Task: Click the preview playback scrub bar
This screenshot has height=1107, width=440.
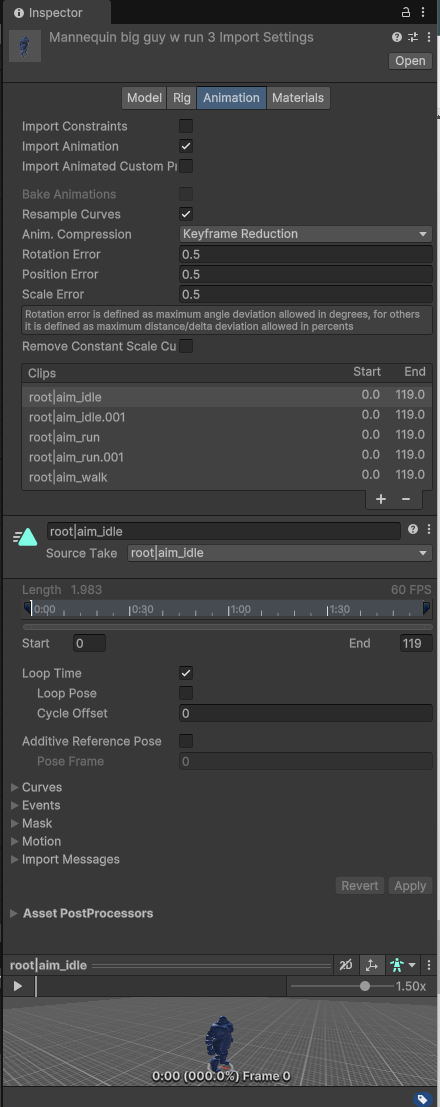Action: (x=161, y=986)
